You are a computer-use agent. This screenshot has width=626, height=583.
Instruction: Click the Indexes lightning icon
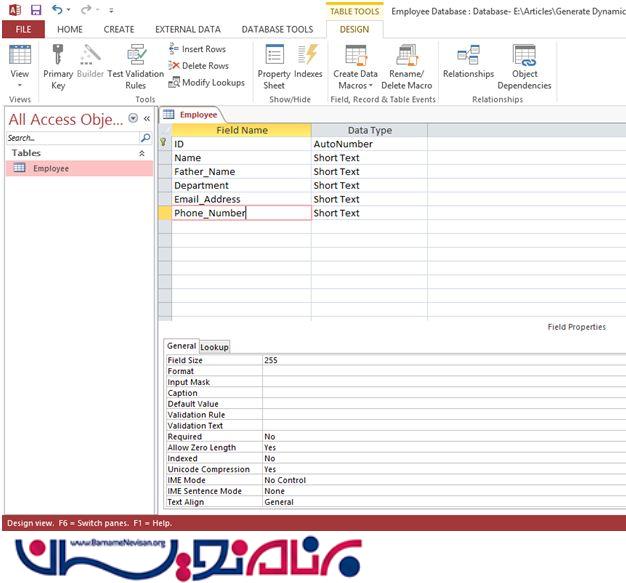(308, 56)
